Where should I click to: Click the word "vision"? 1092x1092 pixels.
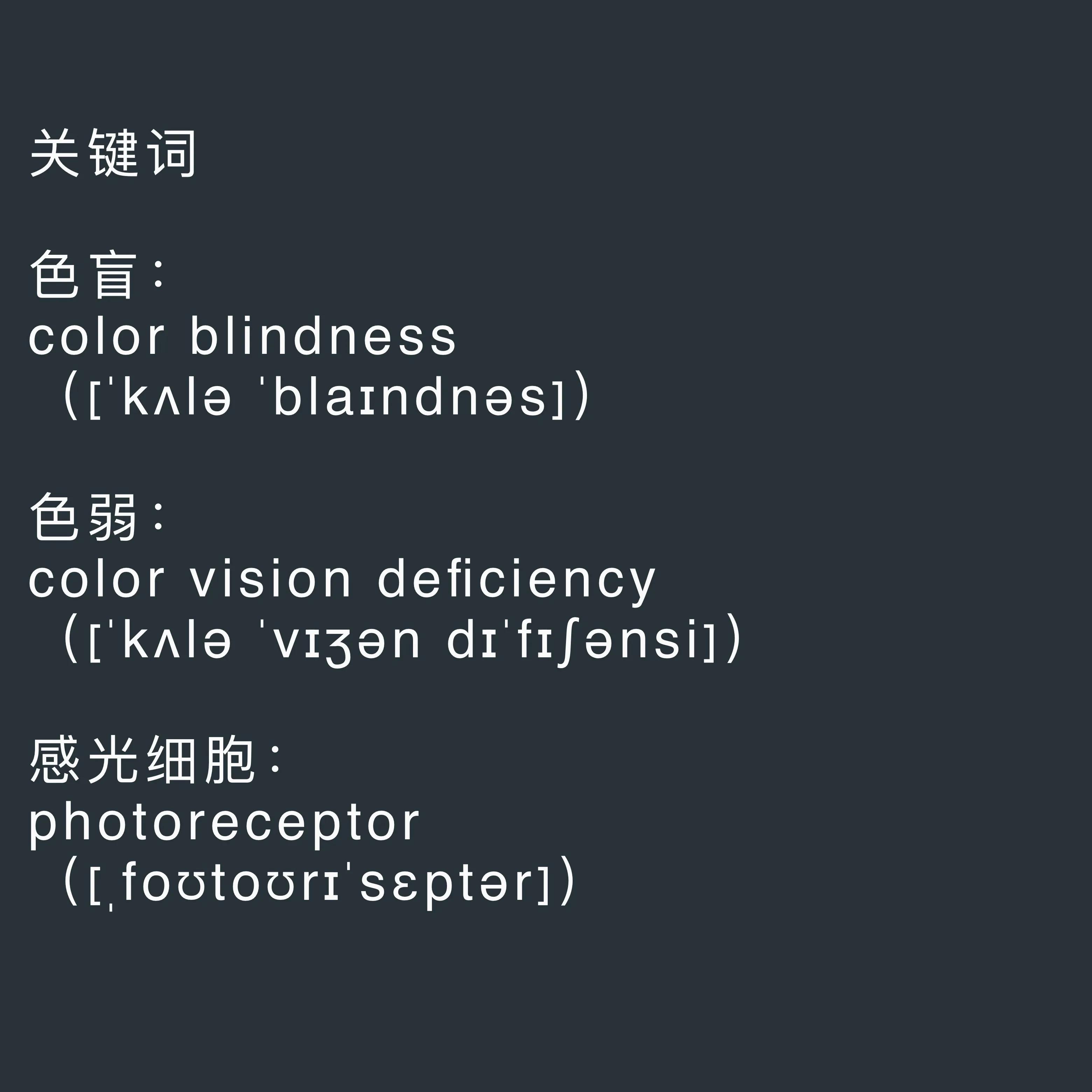click(x=271, y=579)
